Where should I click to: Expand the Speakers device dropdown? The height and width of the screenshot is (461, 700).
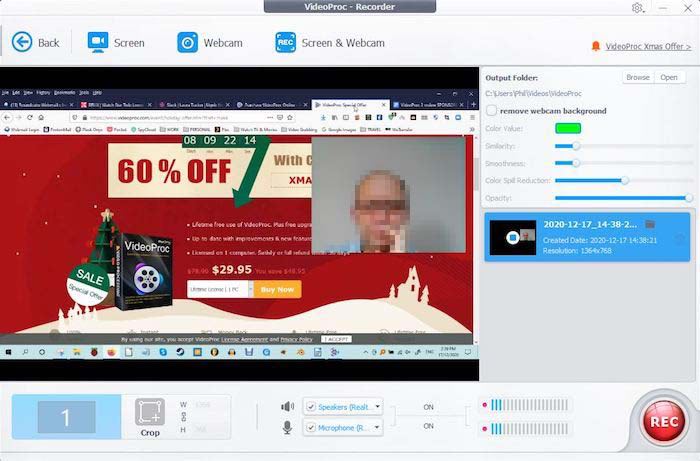click(378, 407)
